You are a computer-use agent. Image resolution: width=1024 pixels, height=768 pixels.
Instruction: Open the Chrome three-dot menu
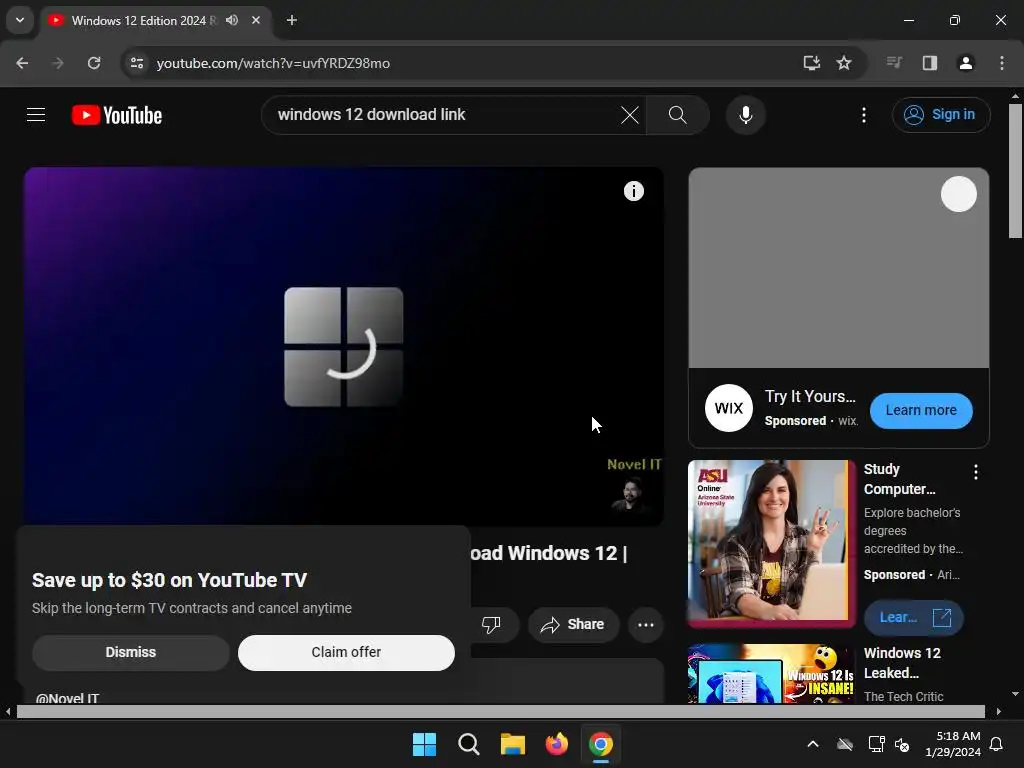coord(1002,63)
